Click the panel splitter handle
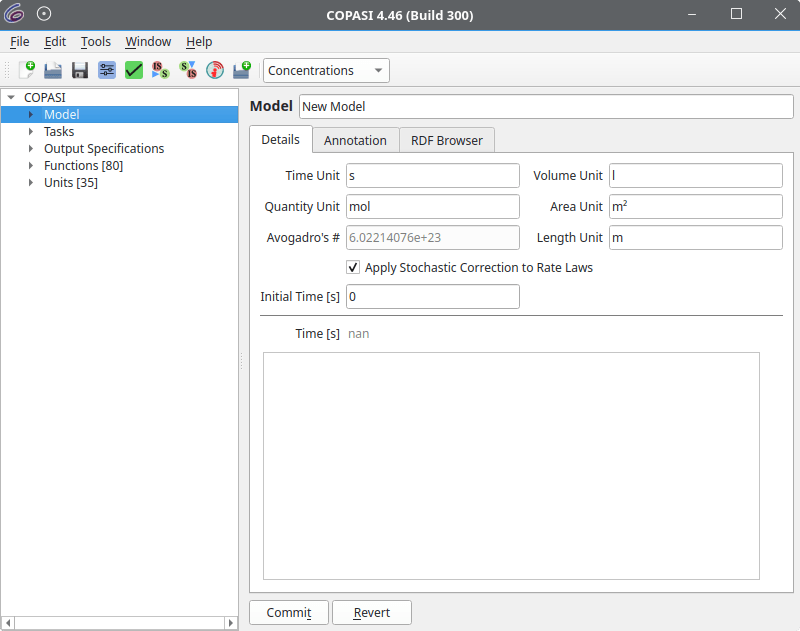This screenshot has height=631, width=800. 241,360
